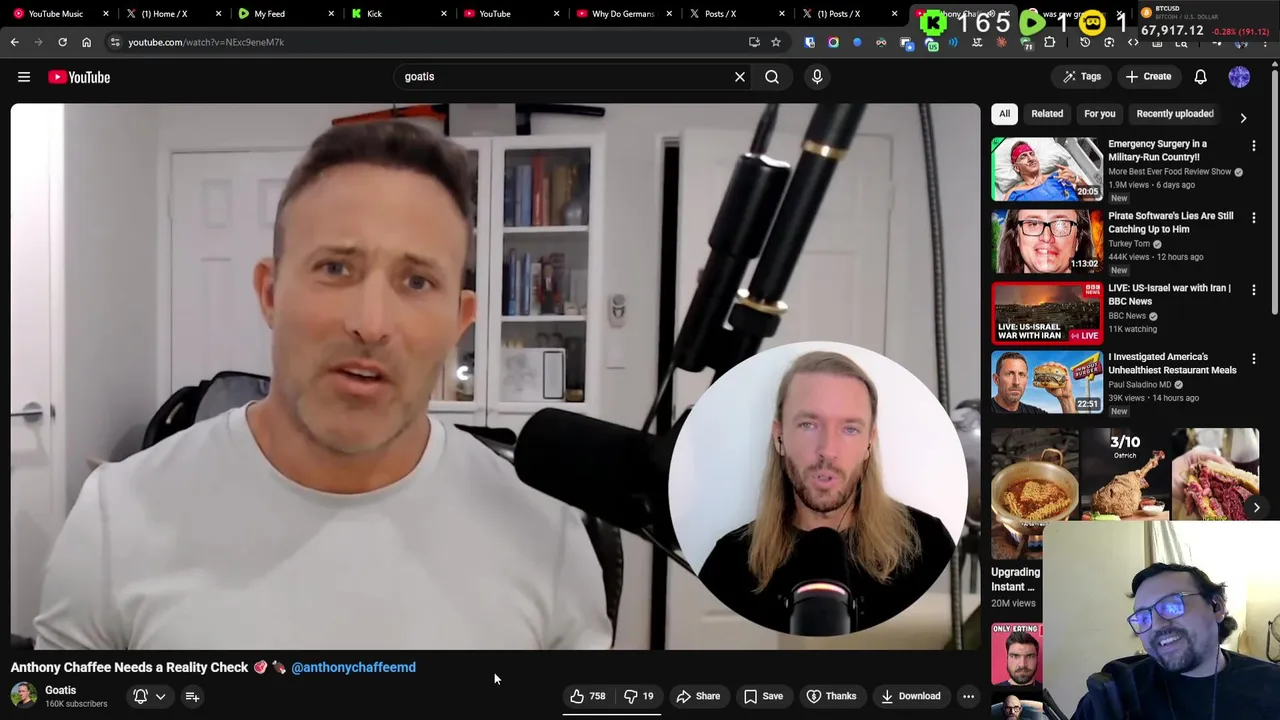Viewport: 1280px width, 720px height.
Task: Open Unhealthiest Restaurant Meals thumbnail
Action: (1047, 382)
